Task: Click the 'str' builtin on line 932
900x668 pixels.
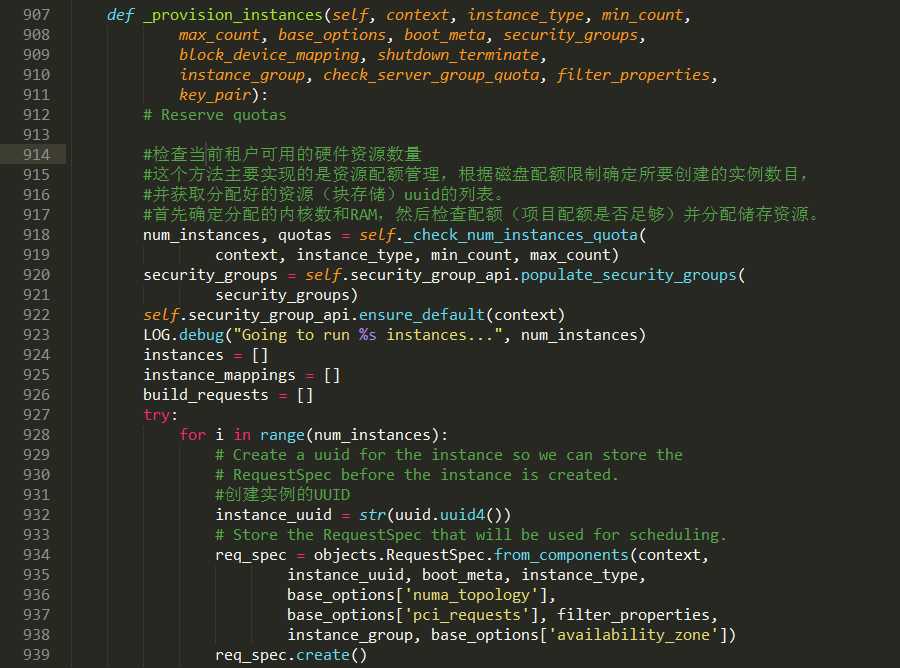Action: click(x=372, y=515)
